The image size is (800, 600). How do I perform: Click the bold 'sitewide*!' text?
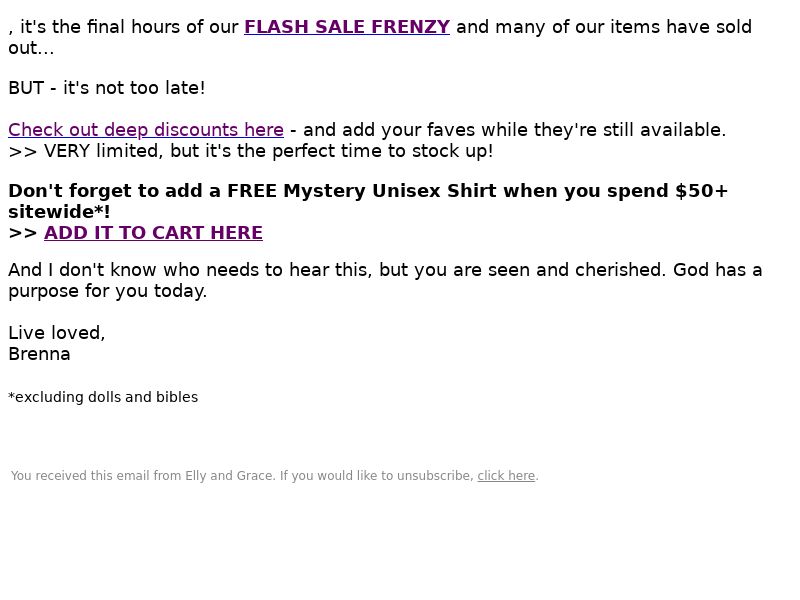coord(59,212)
